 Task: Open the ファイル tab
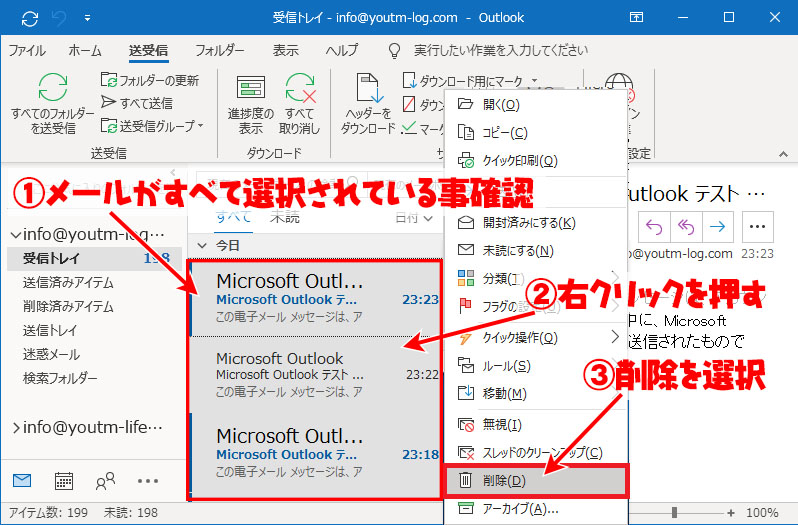[27, 50]
